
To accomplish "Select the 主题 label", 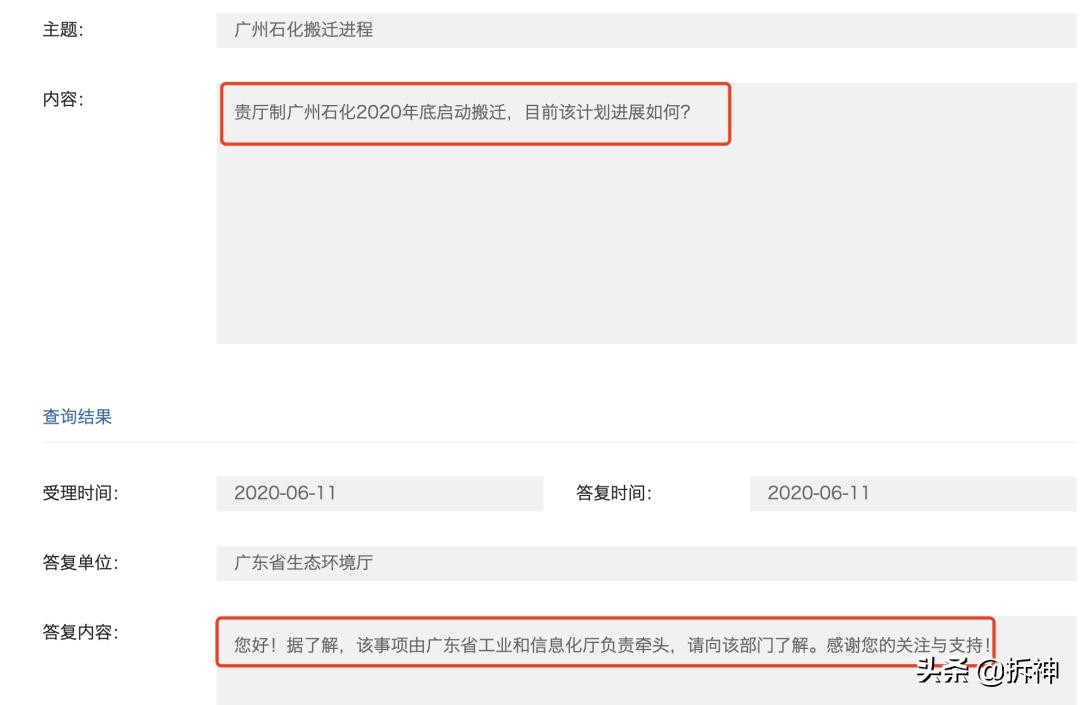I will pyautogui.click(x=63, y=30).
